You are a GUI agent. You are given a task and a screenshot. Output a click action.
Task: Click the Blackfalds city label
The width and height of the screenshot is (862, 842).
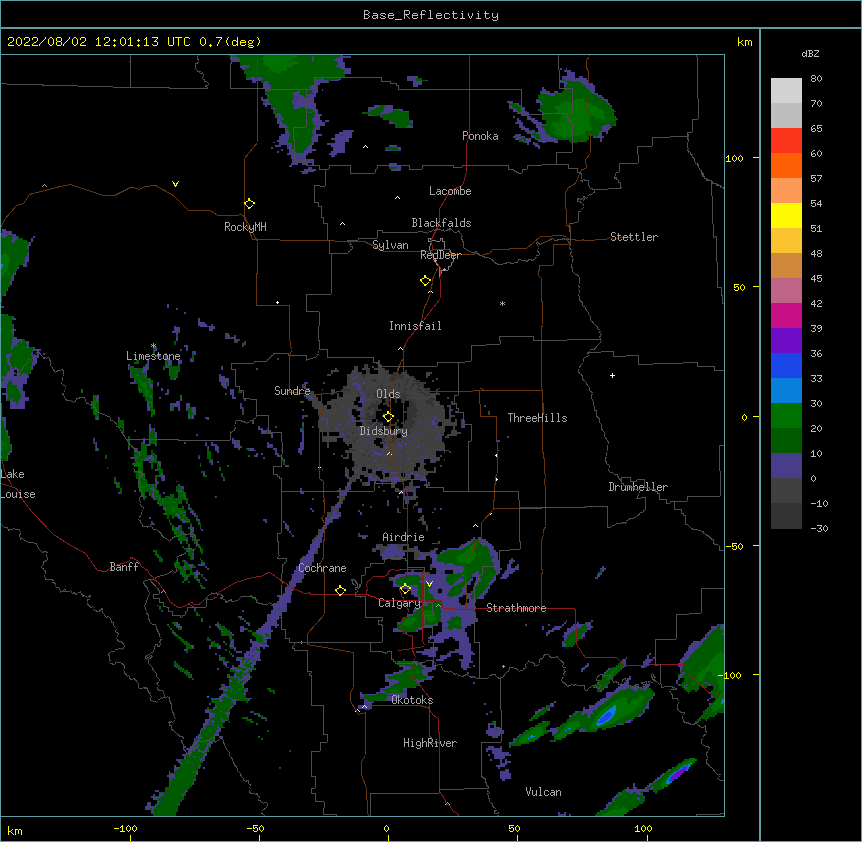coord(441,223)
